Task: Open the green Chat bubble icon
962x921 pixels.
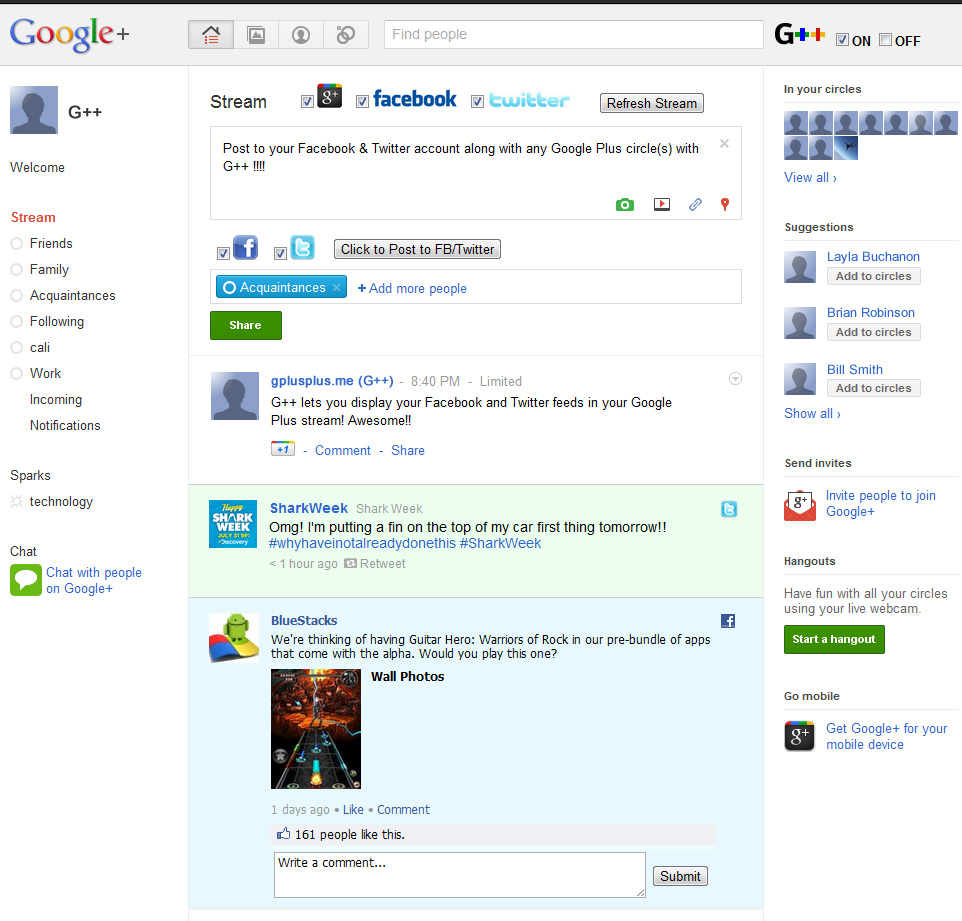Action: point(26,580)
